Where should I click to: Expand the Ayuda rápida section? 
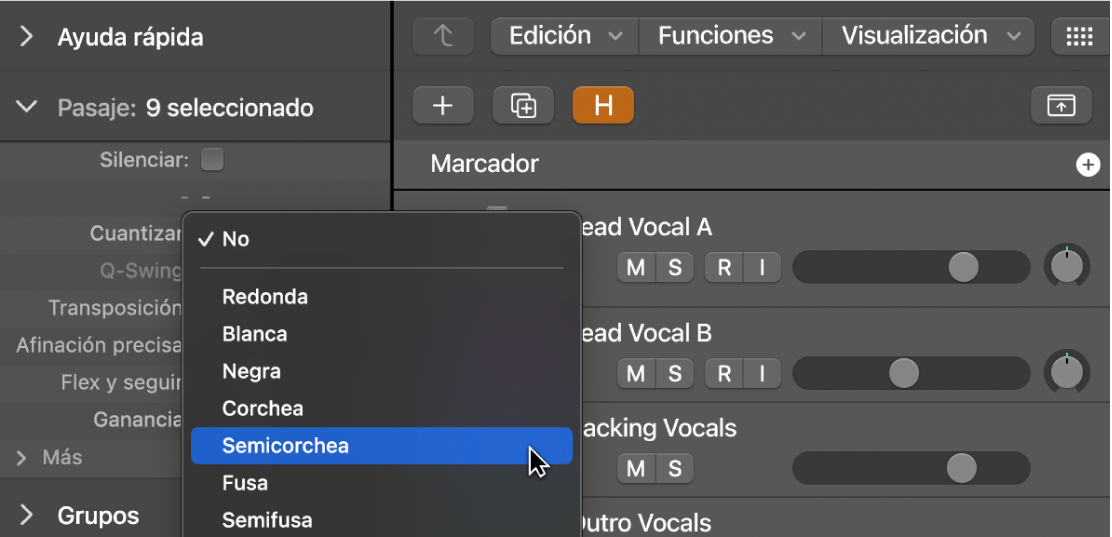coord(27,38)
